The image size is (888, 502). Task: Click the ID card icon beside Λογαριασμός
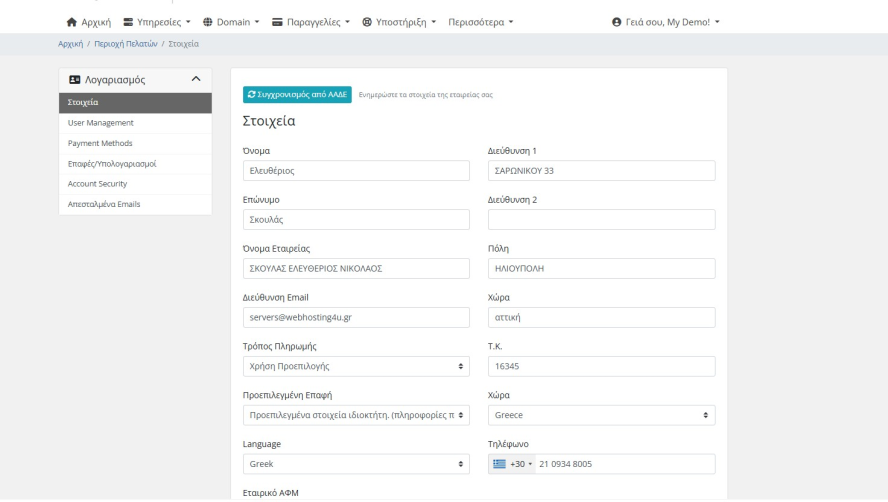pyautogui.click(x=75, y=80)
